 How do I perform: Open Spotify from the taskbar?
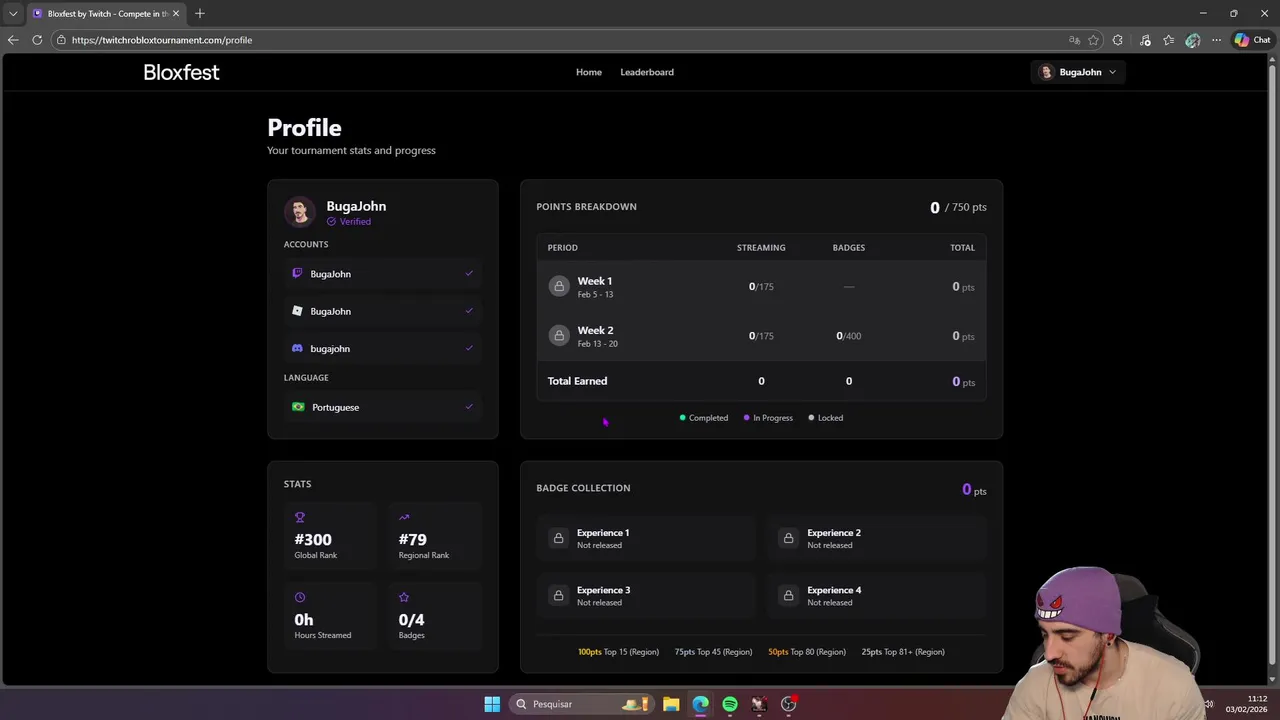tap(730, 704)
